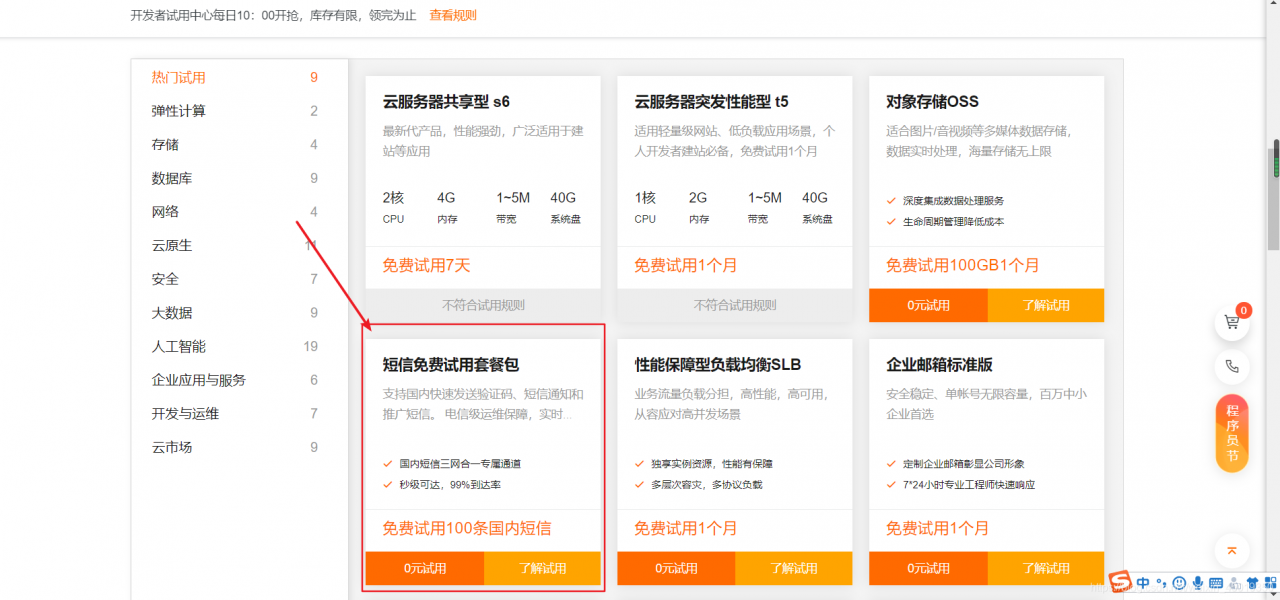Click 了解试用 for 负载均衡SLB
Viewport: 1280px width, 600px height.
[x=794, y=568]
